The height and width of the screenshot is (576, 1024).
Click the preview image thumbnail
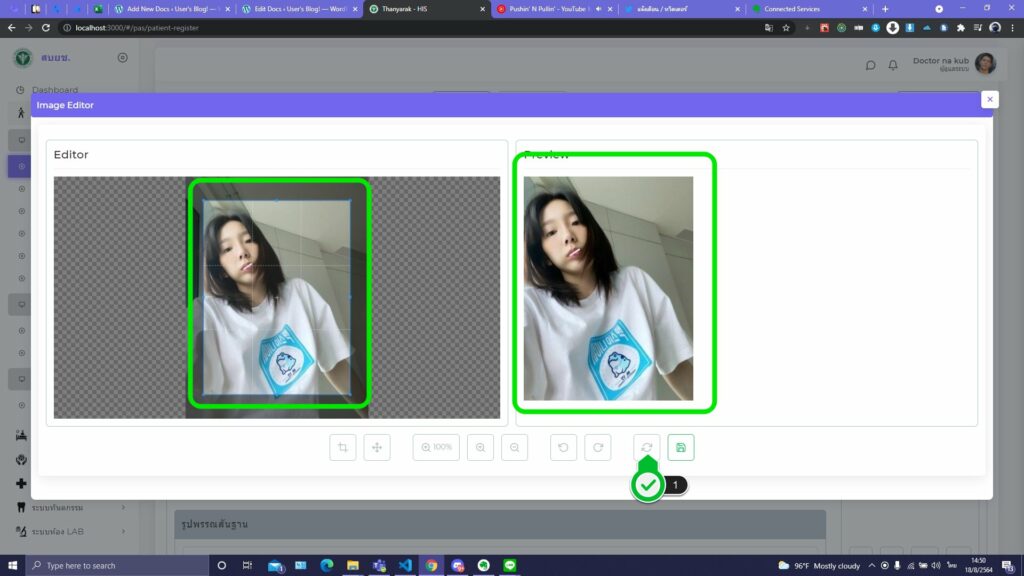[x=608, y=288]
